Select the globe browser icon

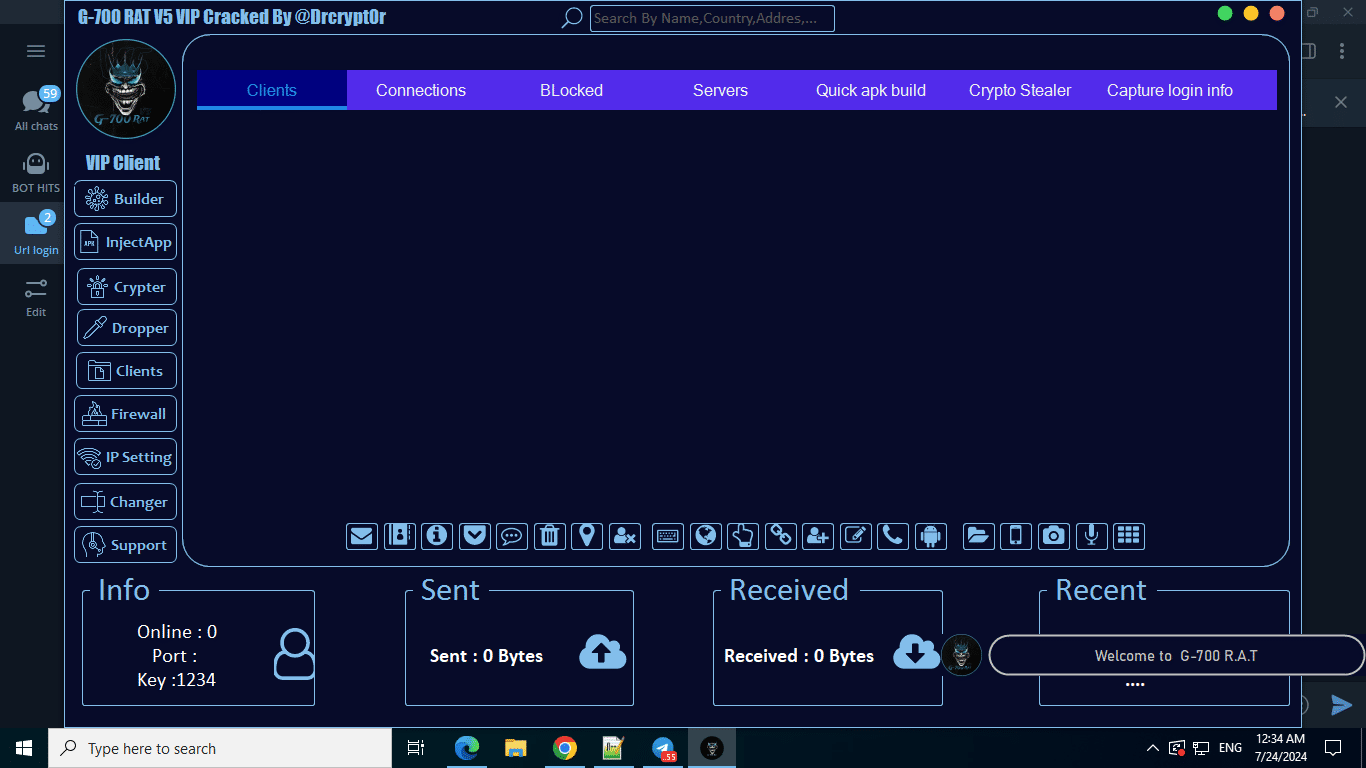point(705,536)
